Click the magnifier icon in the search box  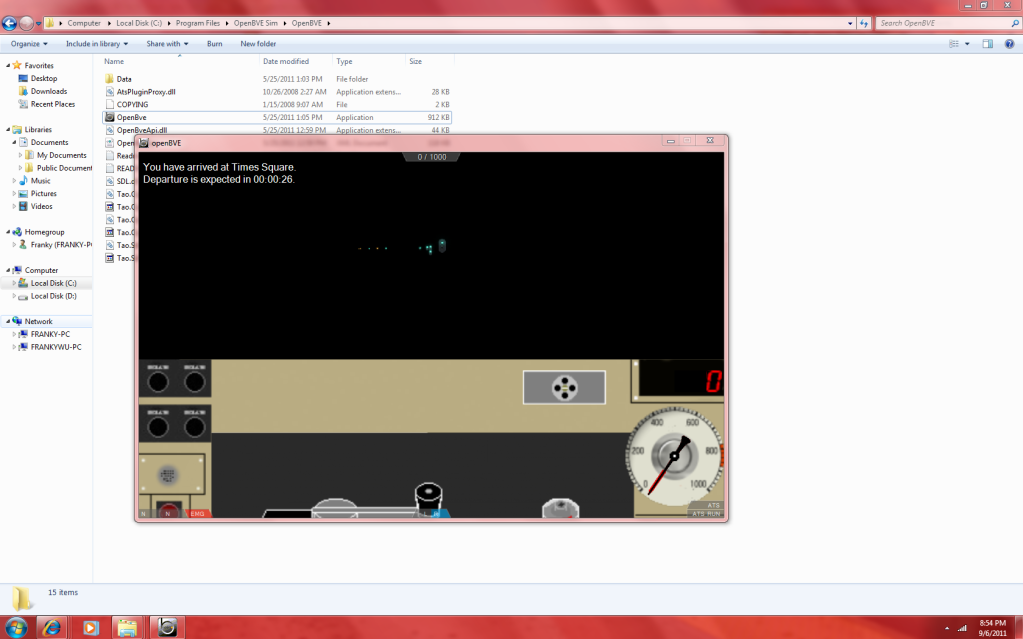(x=1015, y=23)
